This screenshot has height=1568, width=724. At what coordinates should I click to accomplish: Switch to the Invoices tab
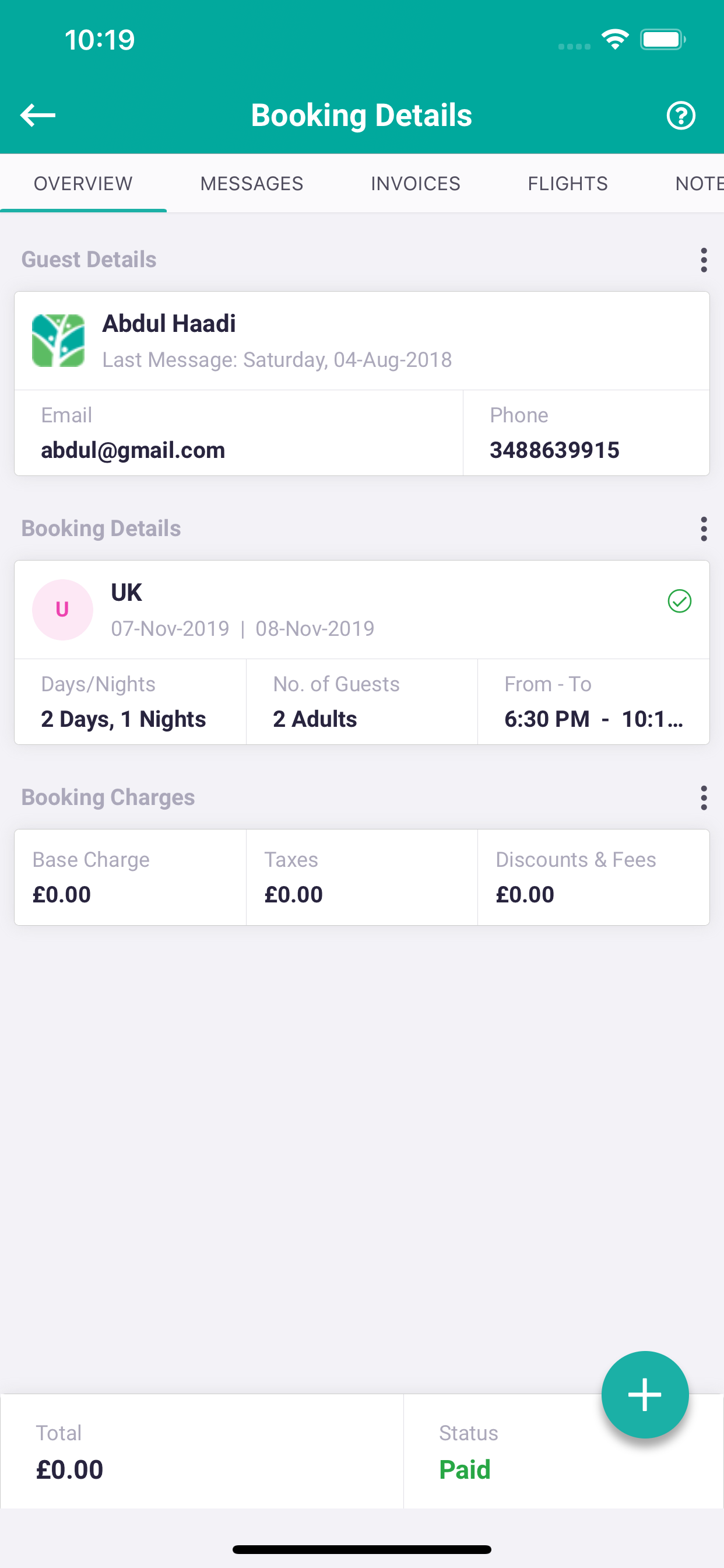[x=416, y=183]
